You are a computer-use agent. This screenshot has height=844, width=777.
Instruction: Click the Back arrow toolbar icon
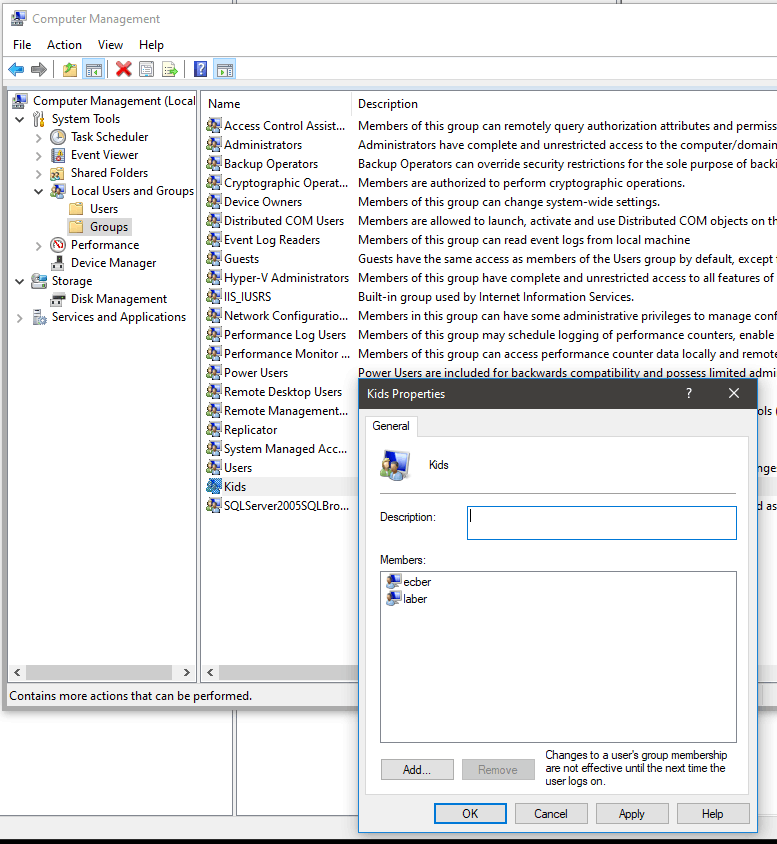(x=17, y=69)
